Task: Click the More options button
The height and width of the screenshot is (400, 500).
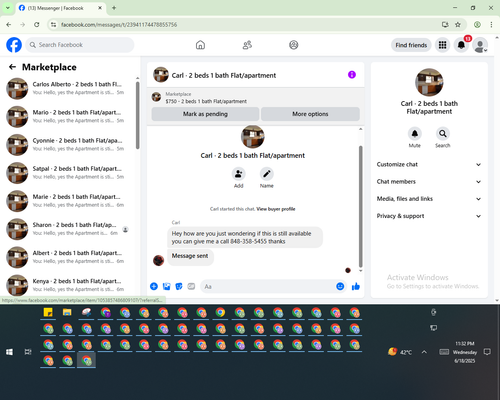Action: coord(310,114)
